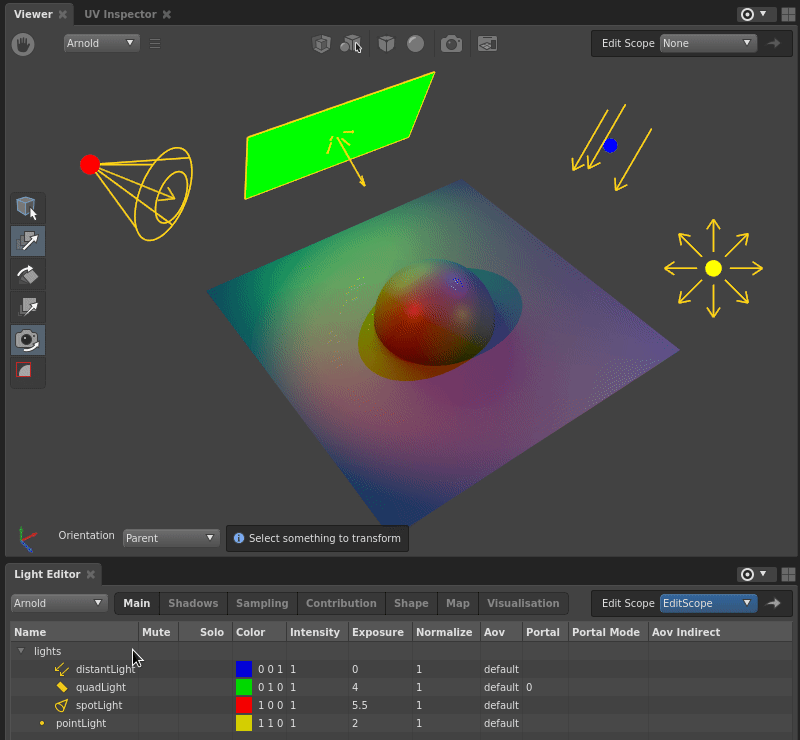Activate the Translate tool
Image resolution: width=800 pixels, height=740 pixels.
pyautogui.click(x=27, y=241)
